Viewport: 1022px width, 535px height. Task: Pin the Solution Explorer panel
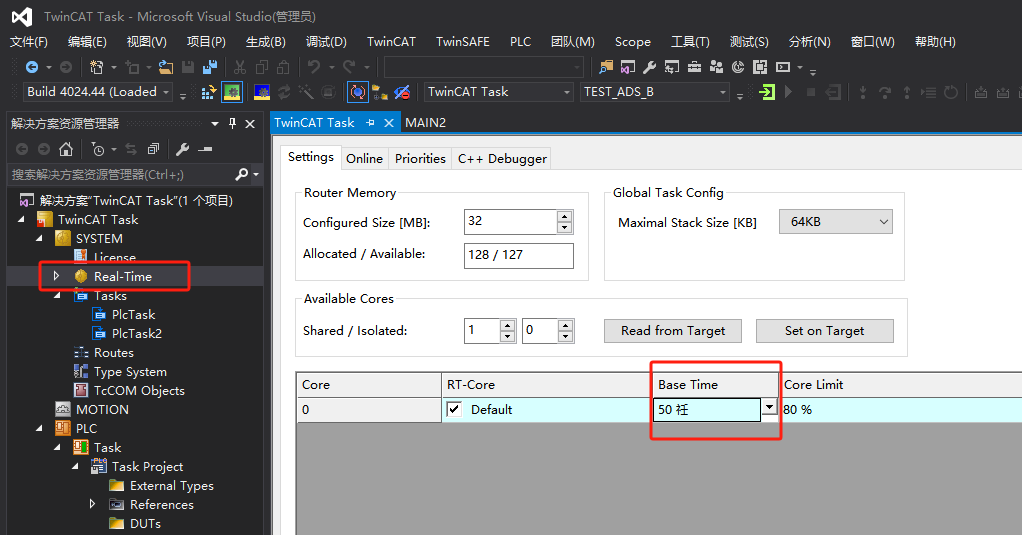(x=233, y=123)
